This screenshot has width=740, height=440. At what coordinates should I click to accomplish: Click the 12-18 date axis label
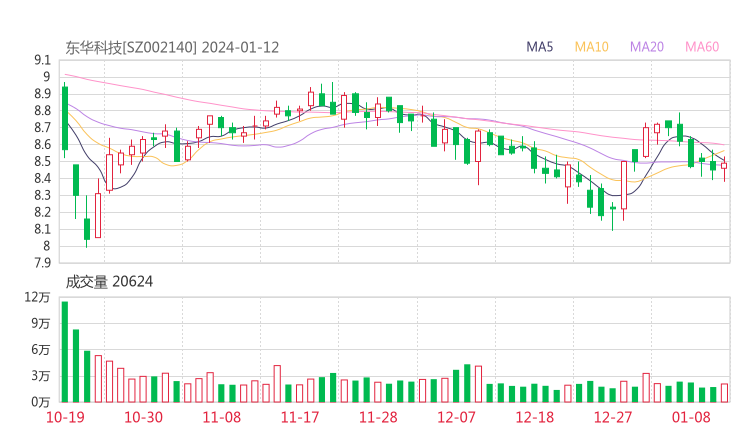(x=535, y=417)
